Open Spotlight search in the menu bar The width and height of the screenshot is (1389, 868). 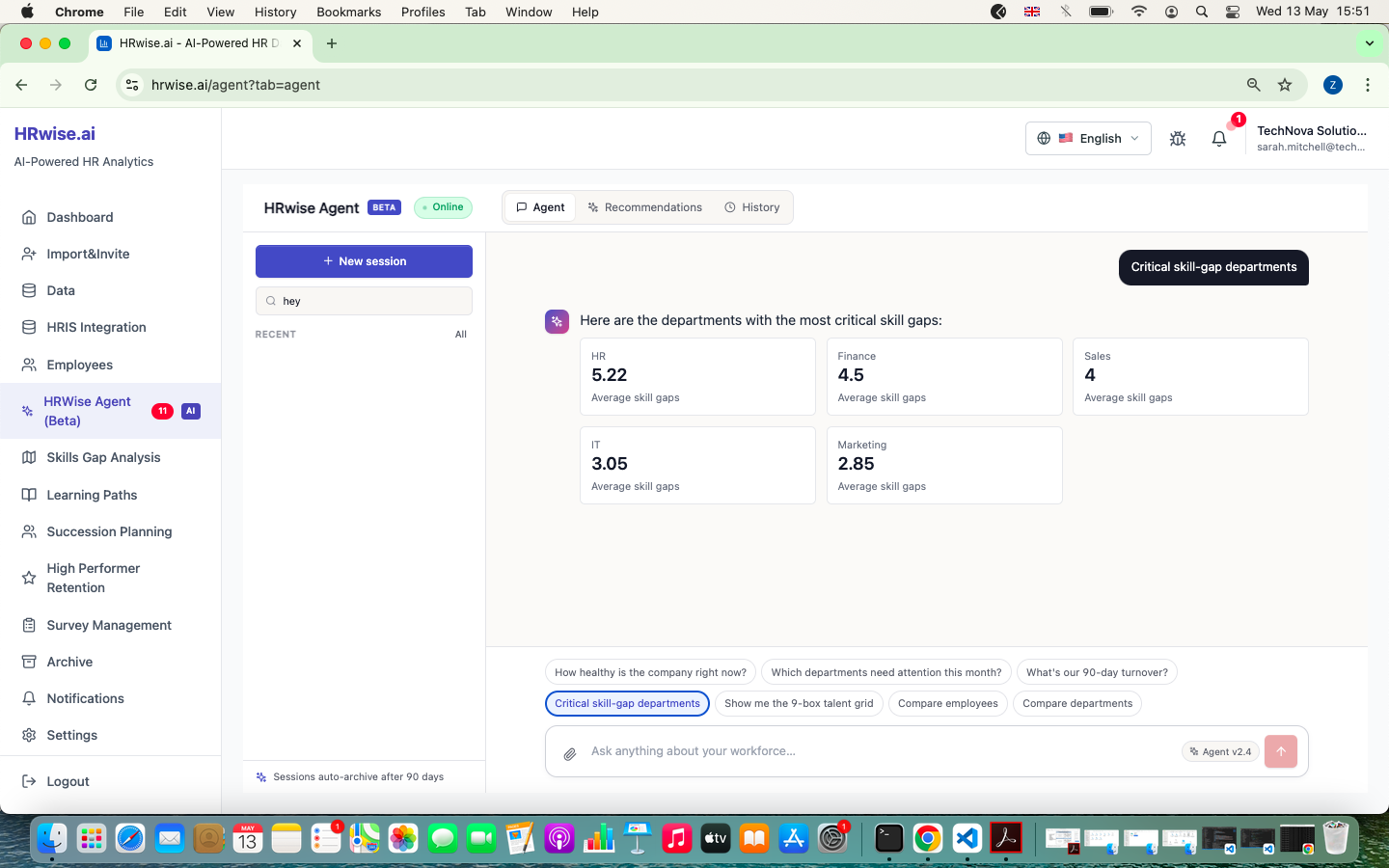1202,12
